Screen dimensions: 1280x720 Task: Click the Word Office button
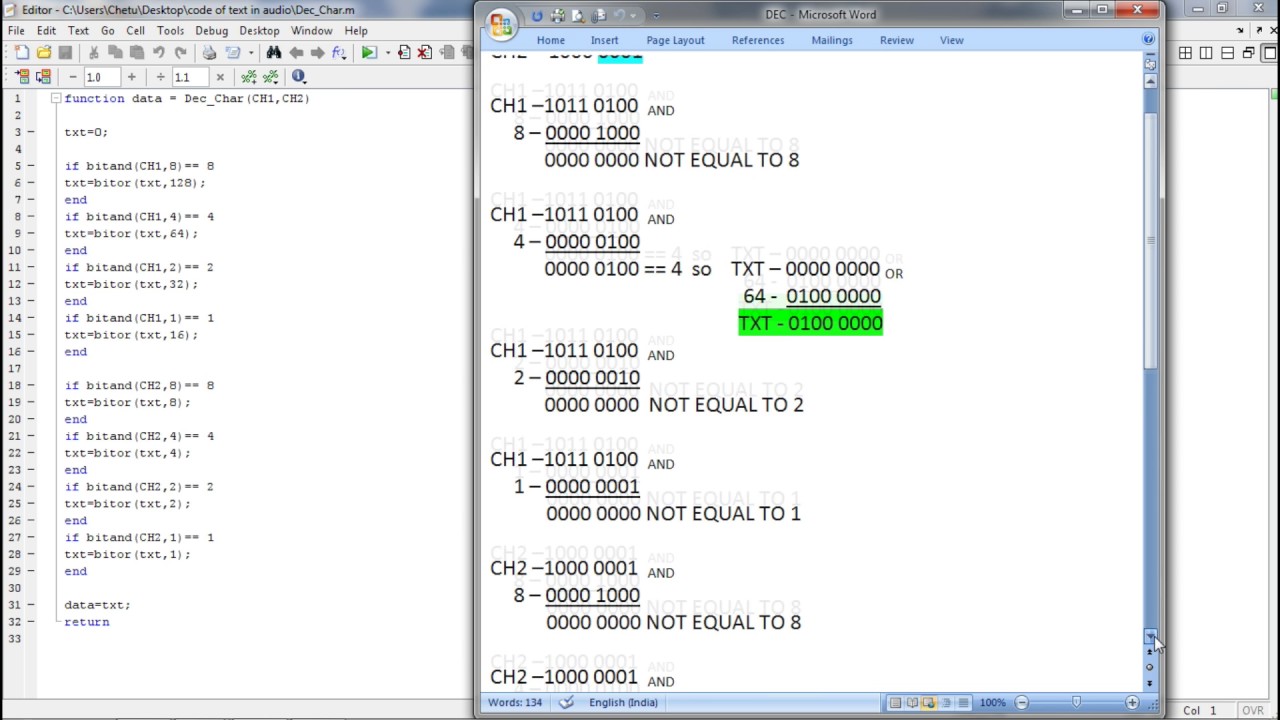(x=501, y=24)
